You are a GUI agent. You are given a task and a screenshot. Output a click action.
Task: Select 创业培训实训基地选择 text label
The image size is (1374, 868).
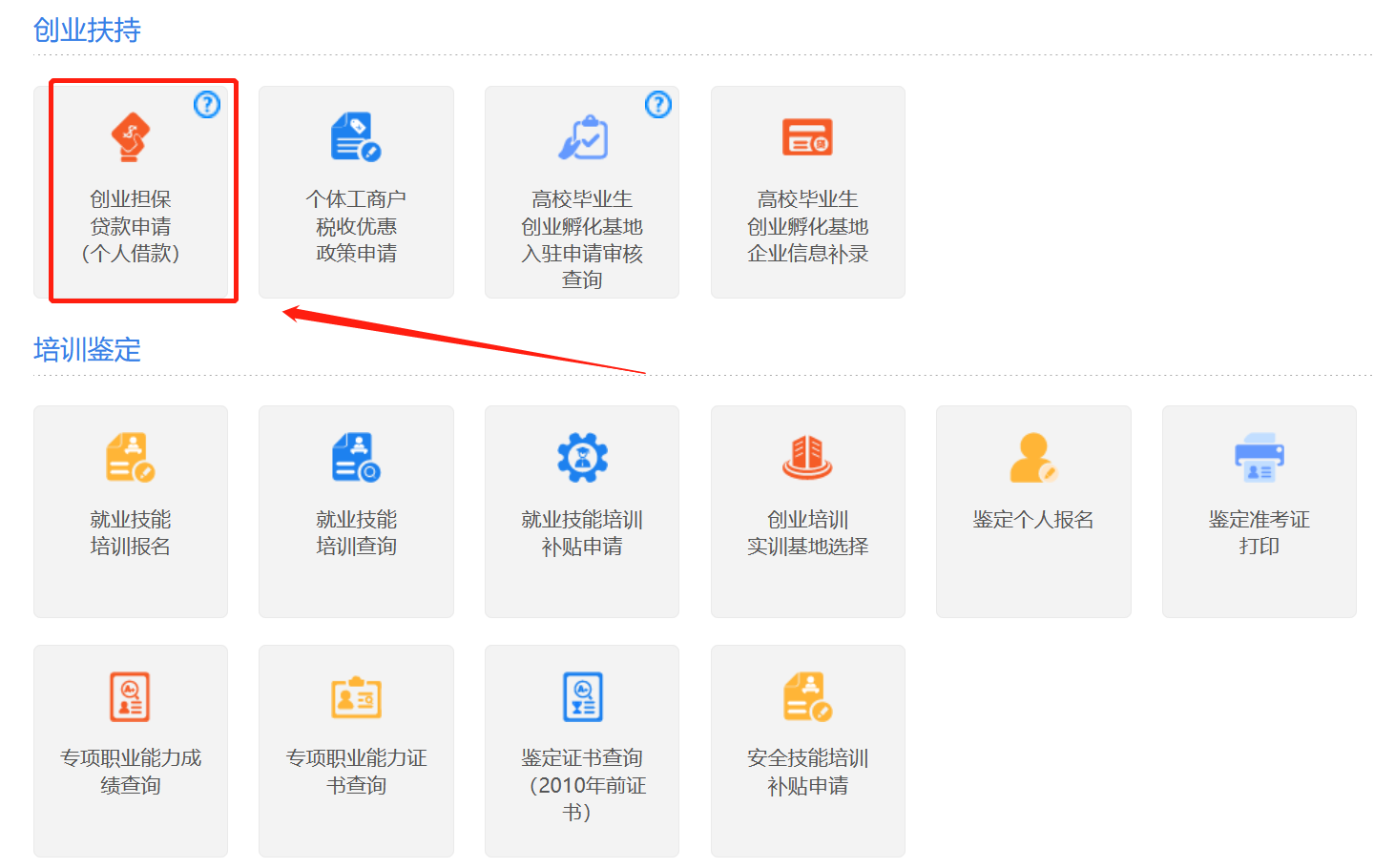point(807,532)
